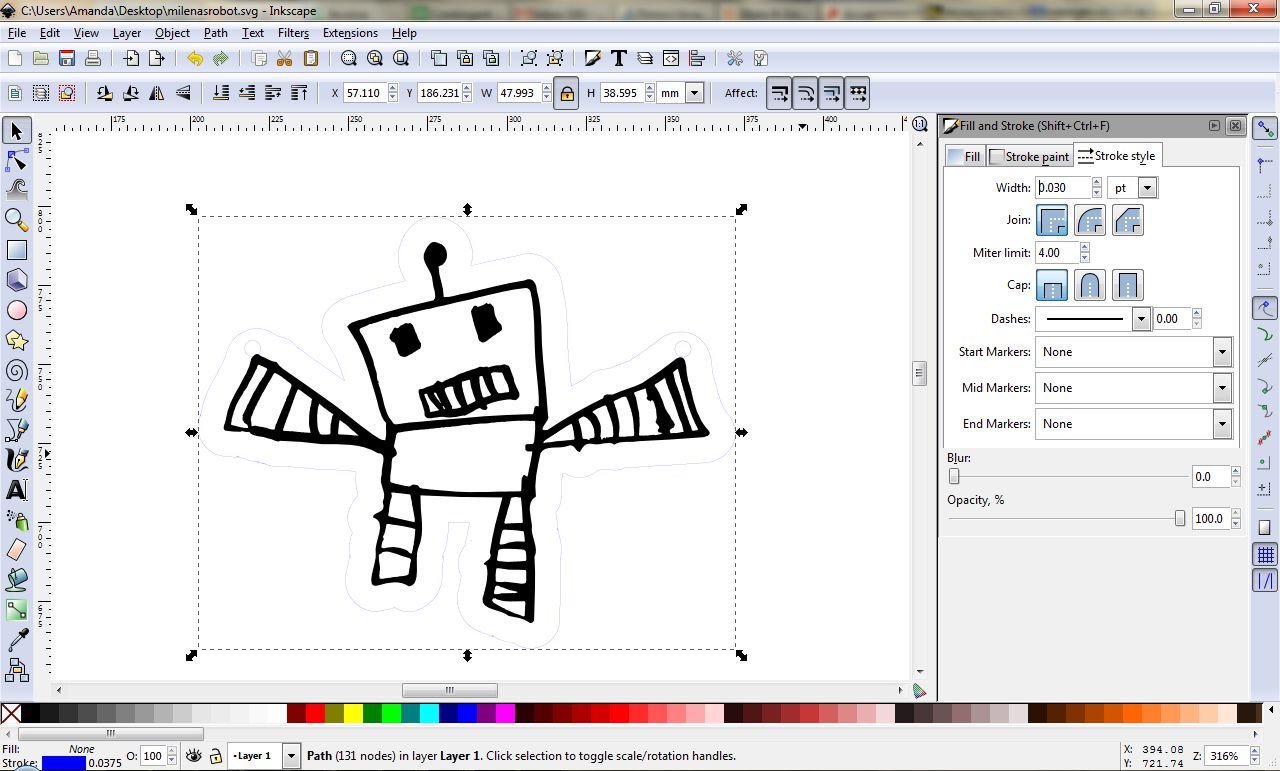Choose the Square cap style
This screenshot has width=1280, height=771.
1128,285
